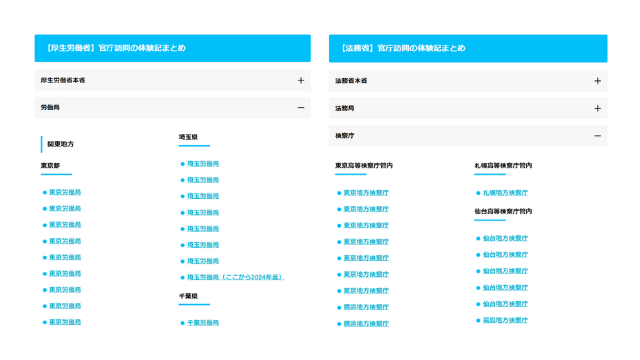
Task: Toggle the 検察庁 accordion row label
Action: [x=345, y=136]
